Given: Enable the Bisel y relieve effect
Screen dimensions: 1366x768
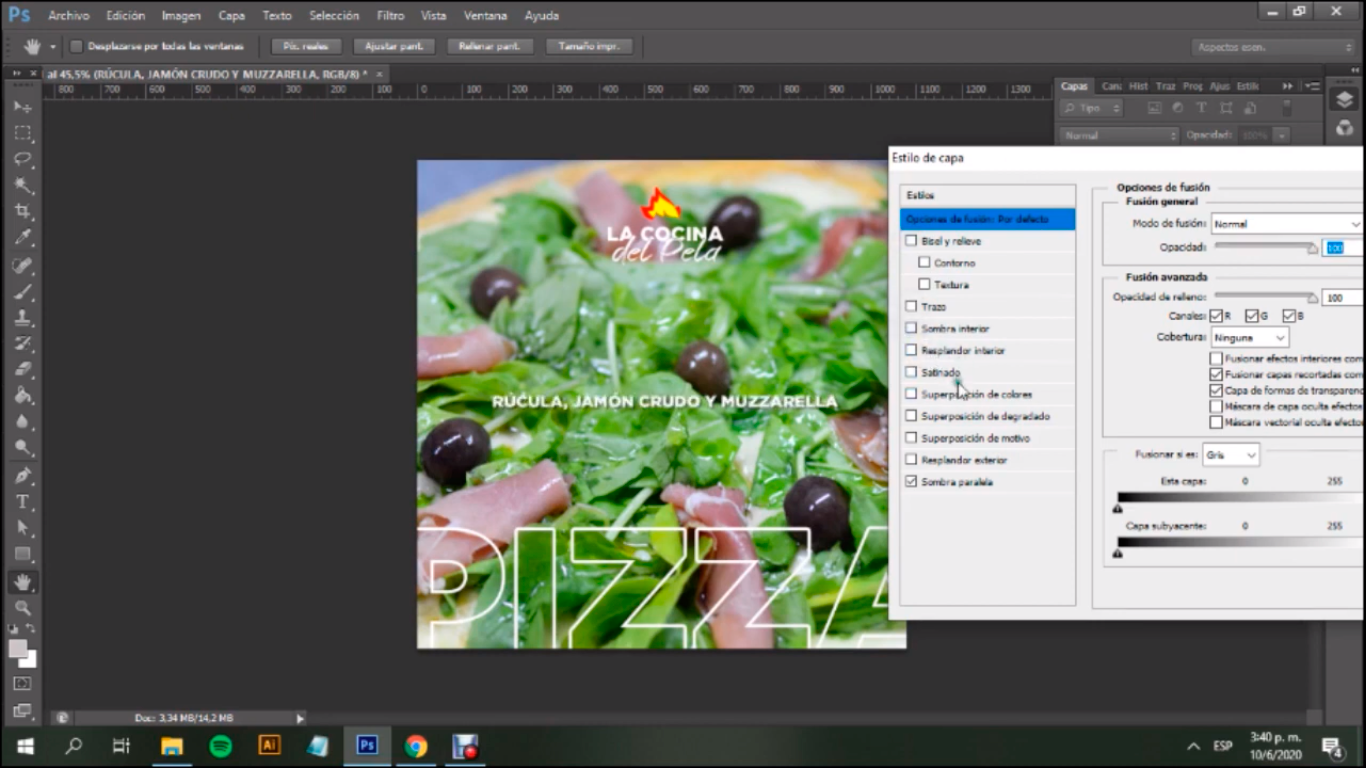Looking at the screenshot, I should pyautogui.click(x=911, y=241).
